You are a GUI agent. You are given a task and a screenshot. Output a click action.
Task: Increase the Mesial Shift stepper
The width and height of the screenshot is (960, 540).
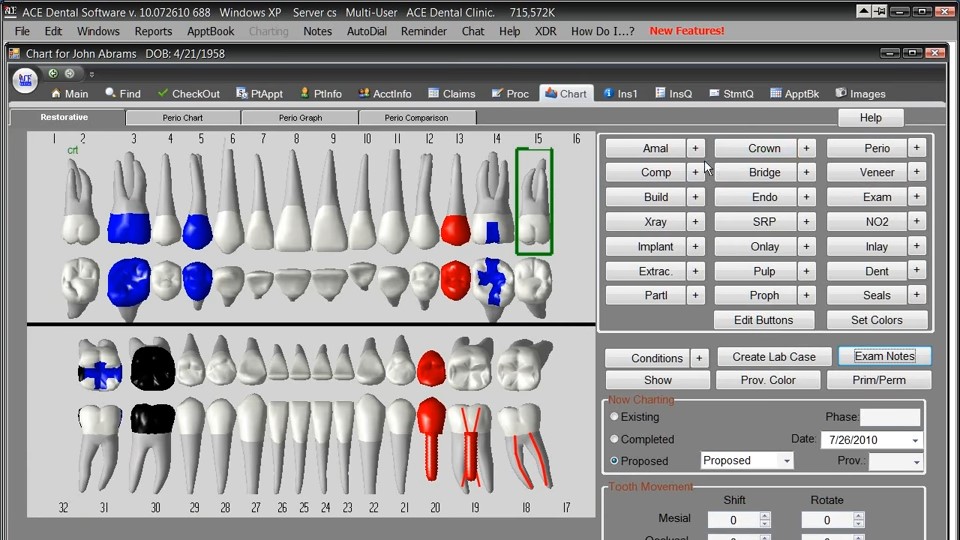click(765, 516)
